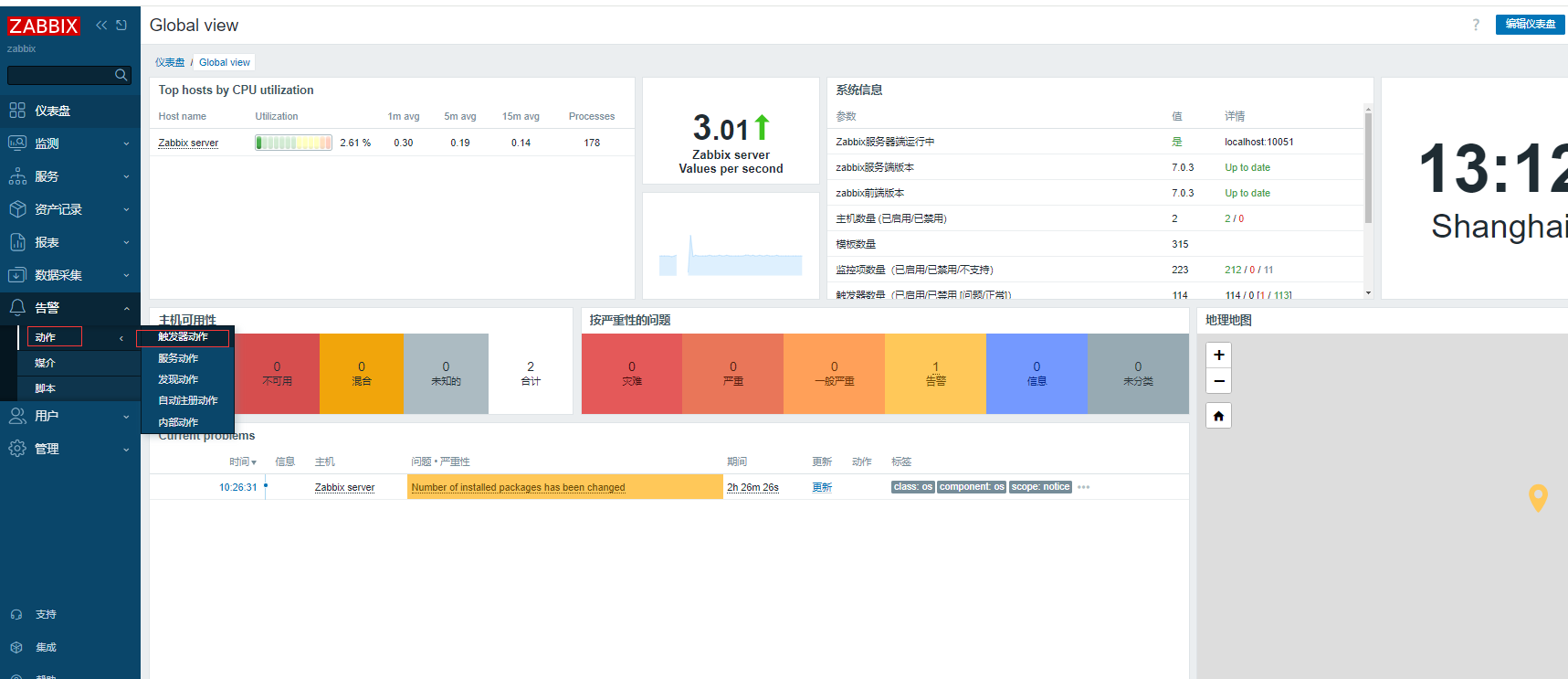Click the 管理 administration gear icon
This screenshot has width=1568, height=679.
[17, 449]
